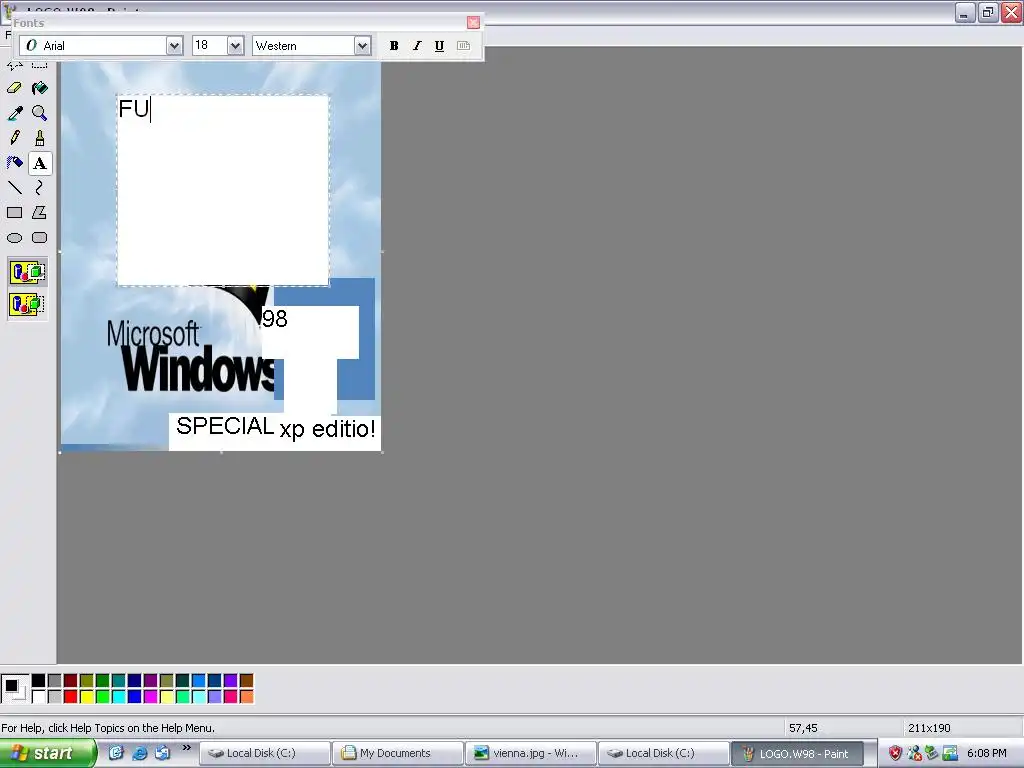This screenshot has height=768, width=1024.
Task: Select the Curve tool
Action: 40,188
